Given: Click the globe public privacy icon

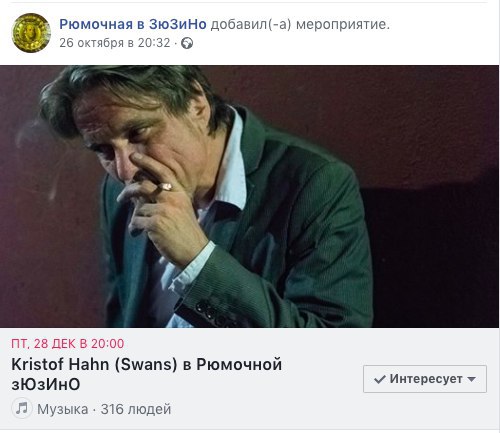Looking at the screenshot, I should click(187, 43).
